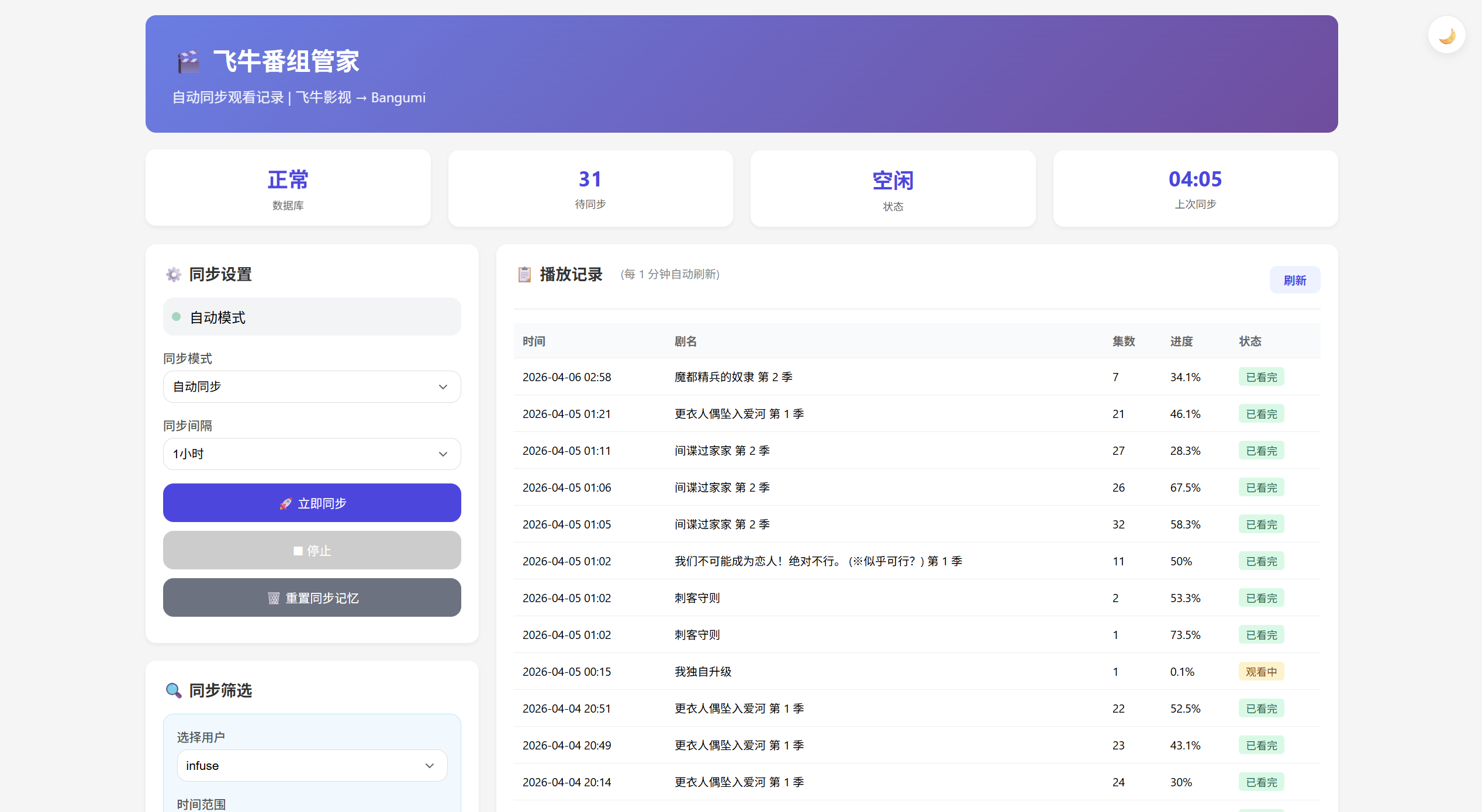Click the playback records clipboard icon
Viewport: 1482px width, 812px height.
pyautogui.click(x=524, y=274)
